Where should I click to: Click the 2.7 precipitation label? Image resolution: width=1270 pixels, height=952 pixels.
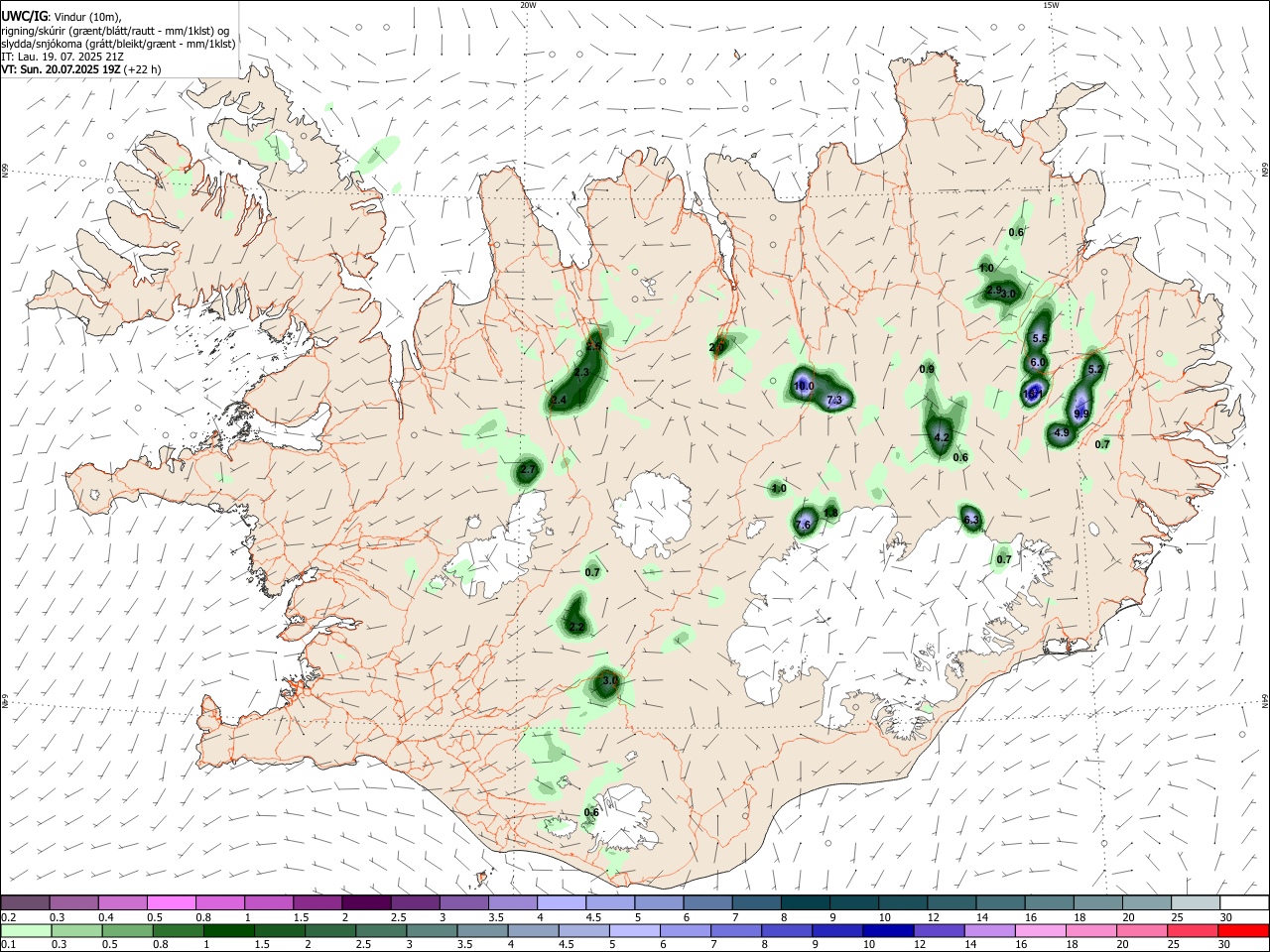(528, 469)
